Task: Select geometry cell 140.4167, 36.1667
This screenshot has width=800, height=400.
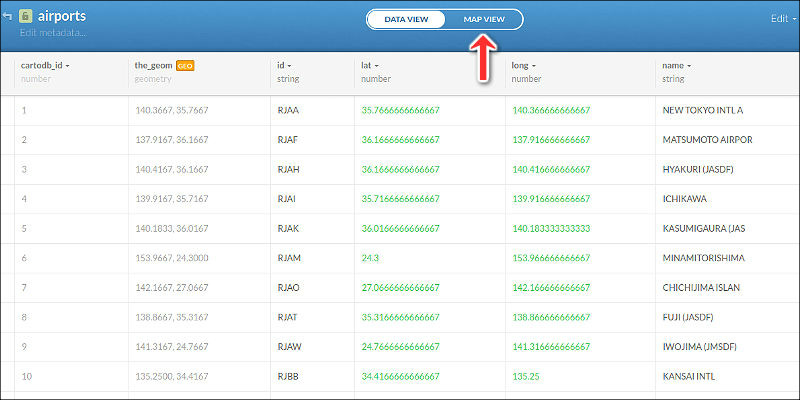Action: click(x=172, y=169)
